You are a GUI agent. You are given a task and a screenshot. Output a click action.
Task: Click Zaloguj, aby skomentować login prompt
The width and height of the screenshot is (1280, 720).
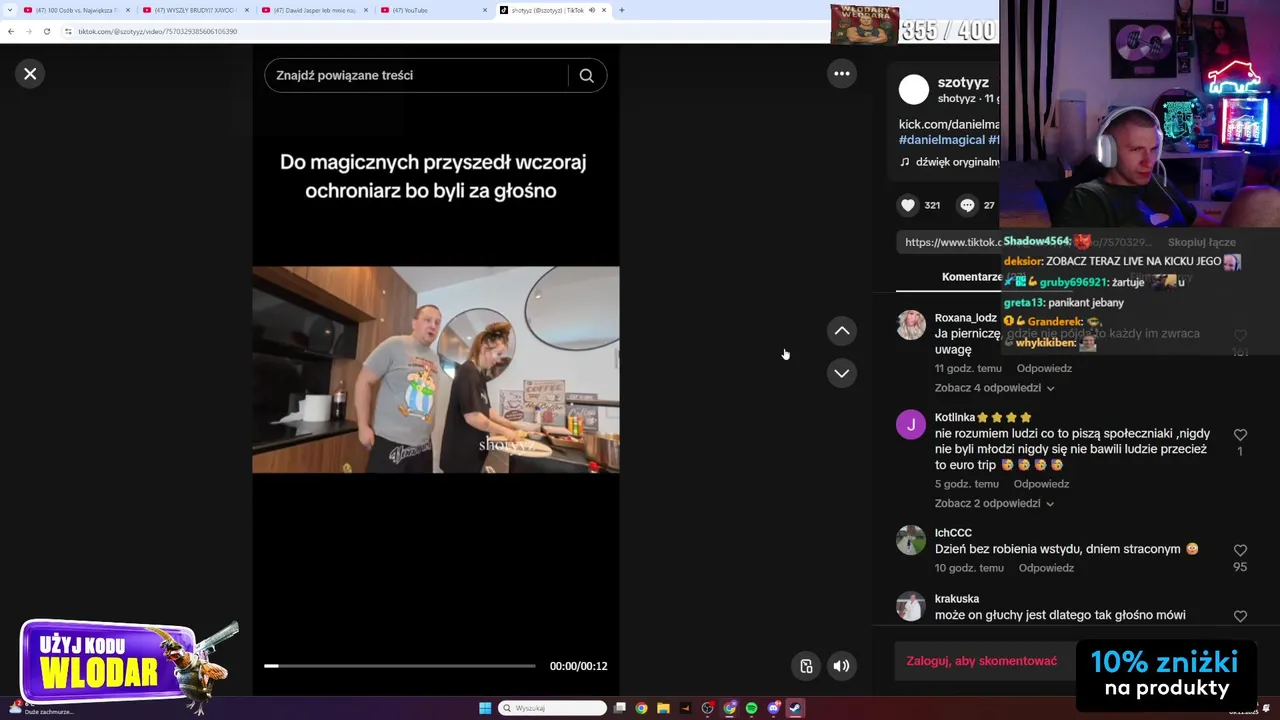[982, 661]
